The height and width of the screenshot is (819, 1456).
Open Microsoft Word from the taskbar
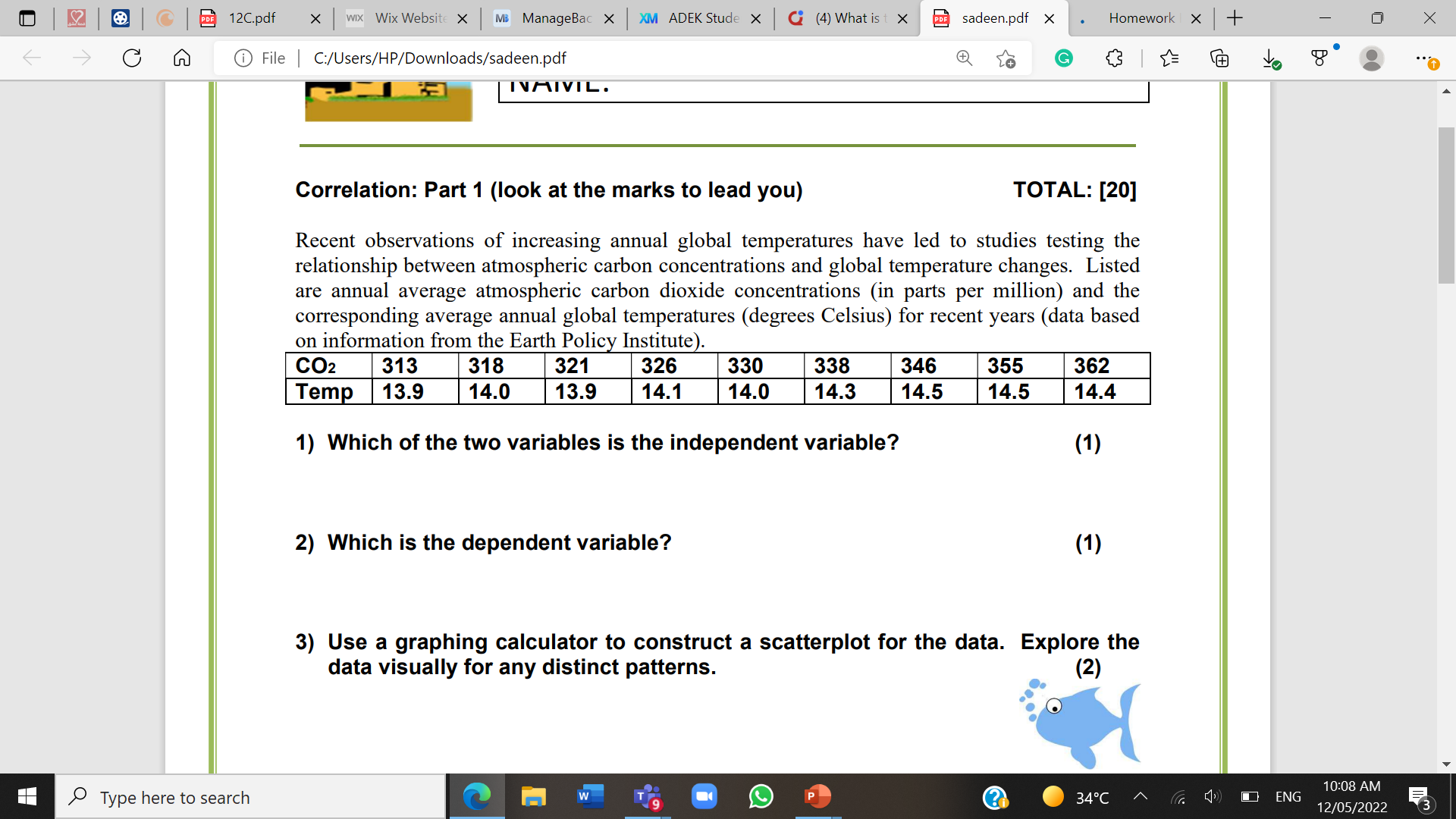click(589, 796)
